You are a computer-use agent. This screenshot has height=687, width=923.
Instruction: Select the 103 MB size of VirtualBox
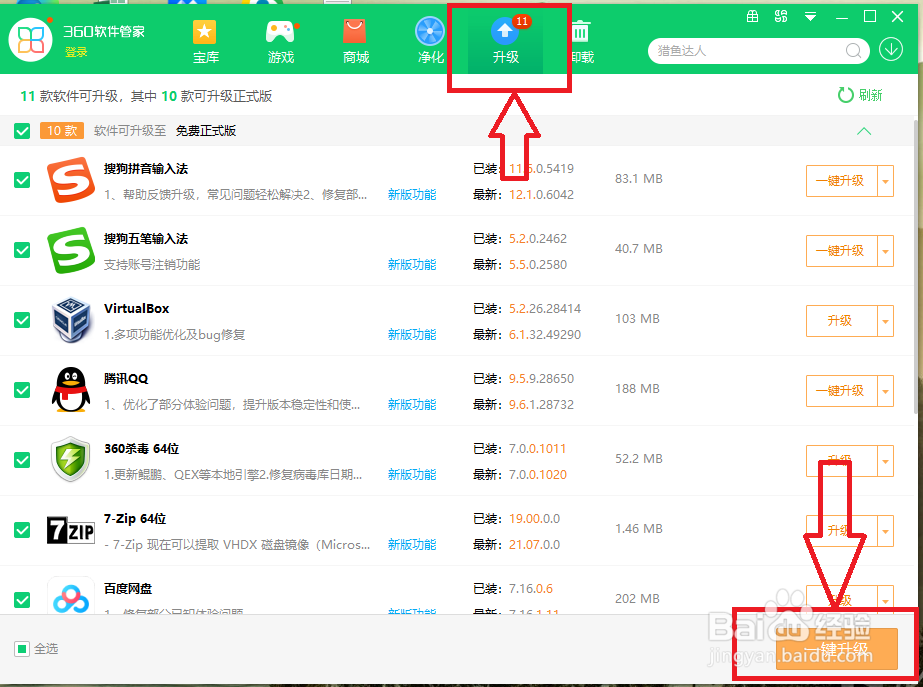638,318
